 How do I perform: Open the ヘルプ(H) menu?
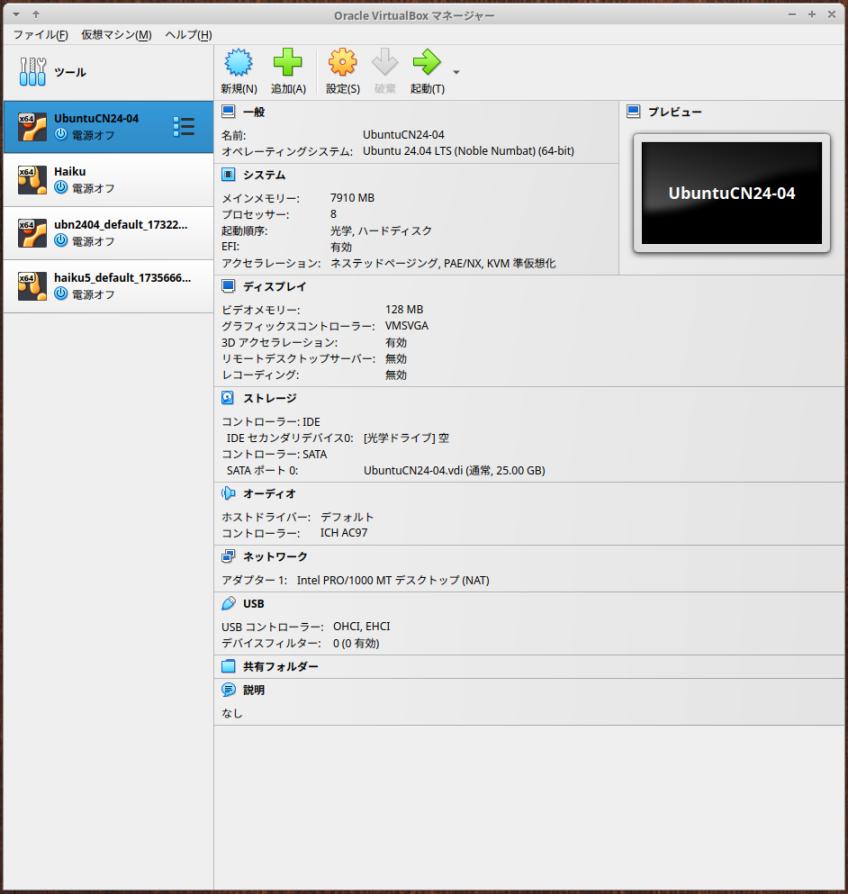pos(188,35)
